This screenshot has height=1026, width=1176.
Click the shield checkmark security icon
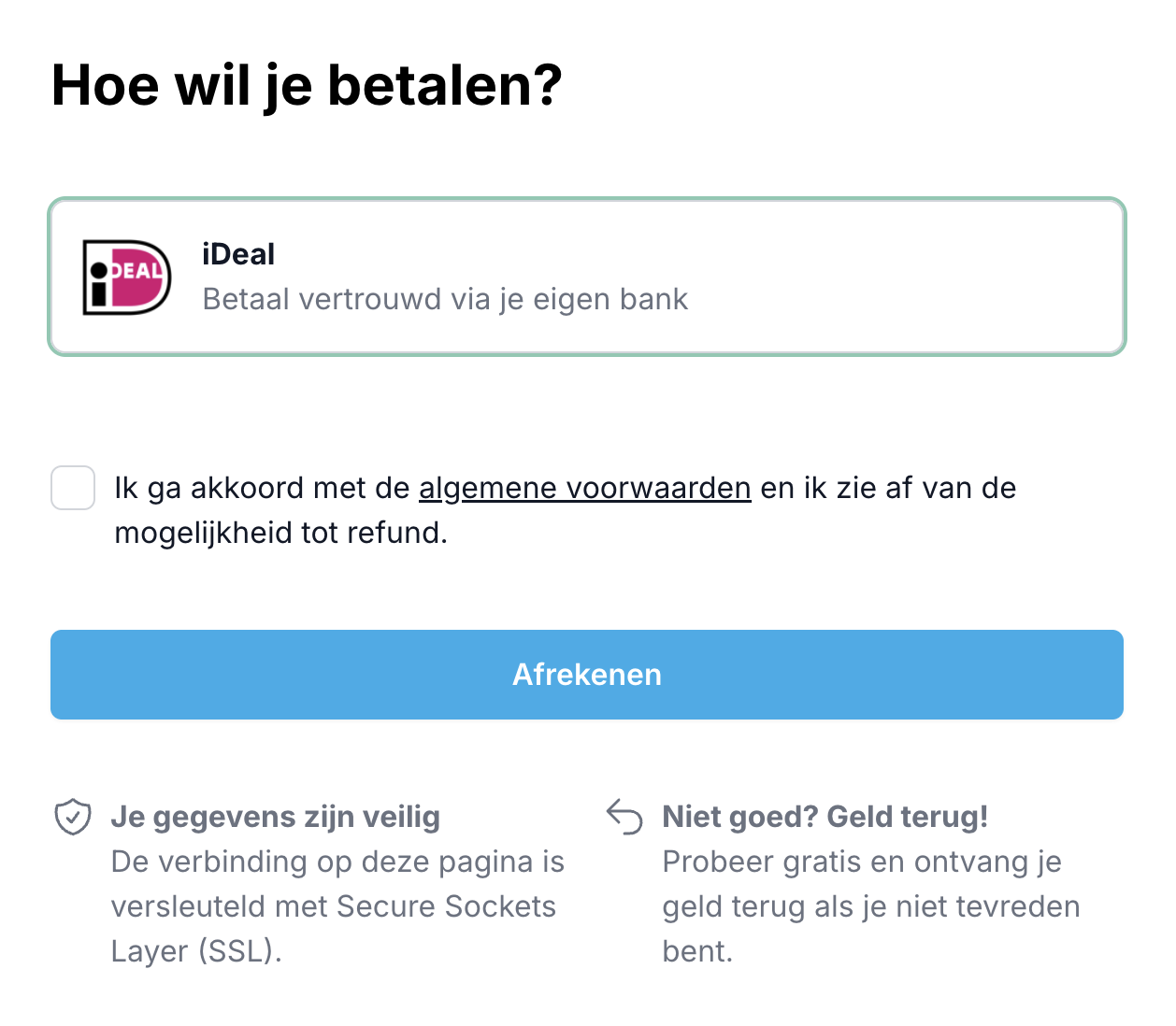[x=73, y=817]
